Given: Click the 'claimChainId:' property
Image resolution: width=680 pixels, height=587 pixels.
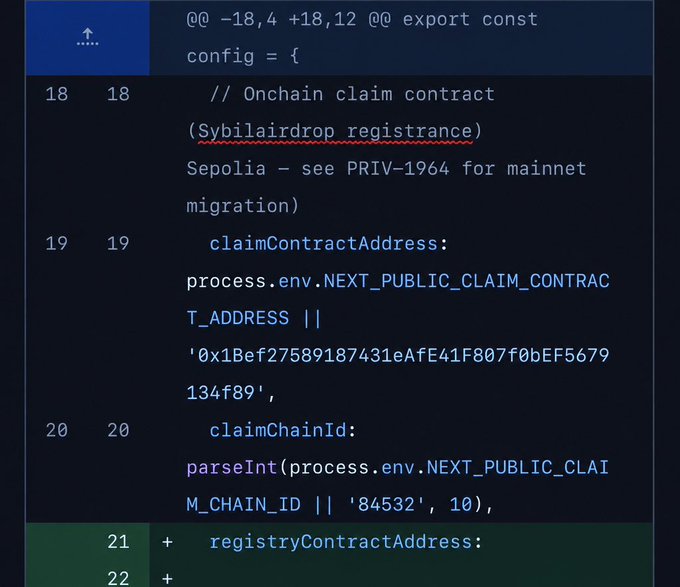Looking at the screenshot, I should click(x=283, y=430).
